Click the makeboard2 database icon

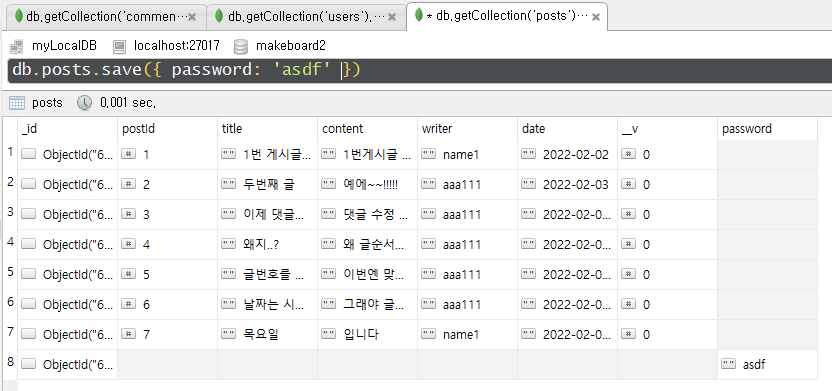point(241,46)
